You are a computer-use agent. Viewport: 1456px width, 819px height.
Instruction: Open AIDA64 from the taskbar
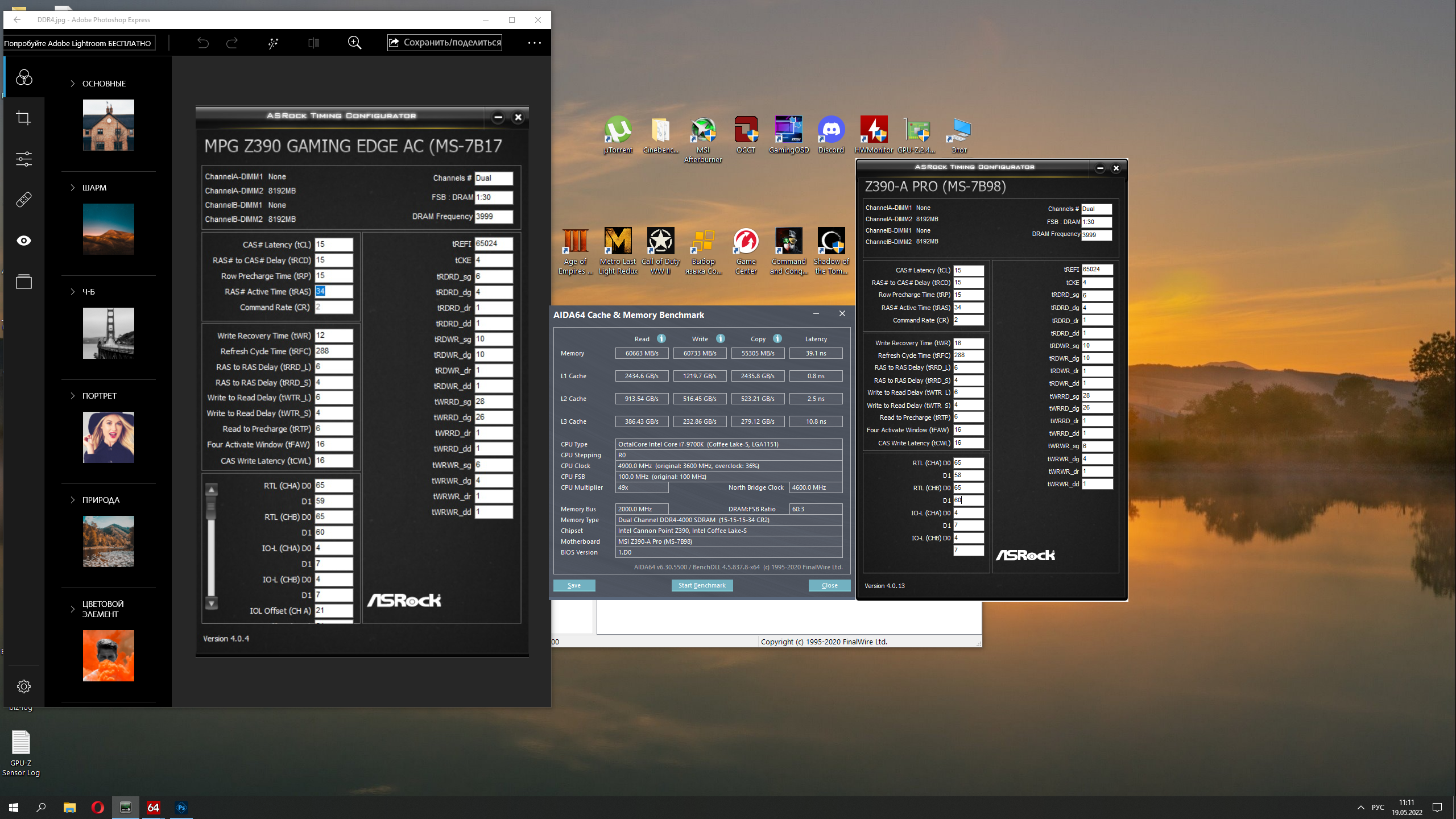click(x=153, y=807)
